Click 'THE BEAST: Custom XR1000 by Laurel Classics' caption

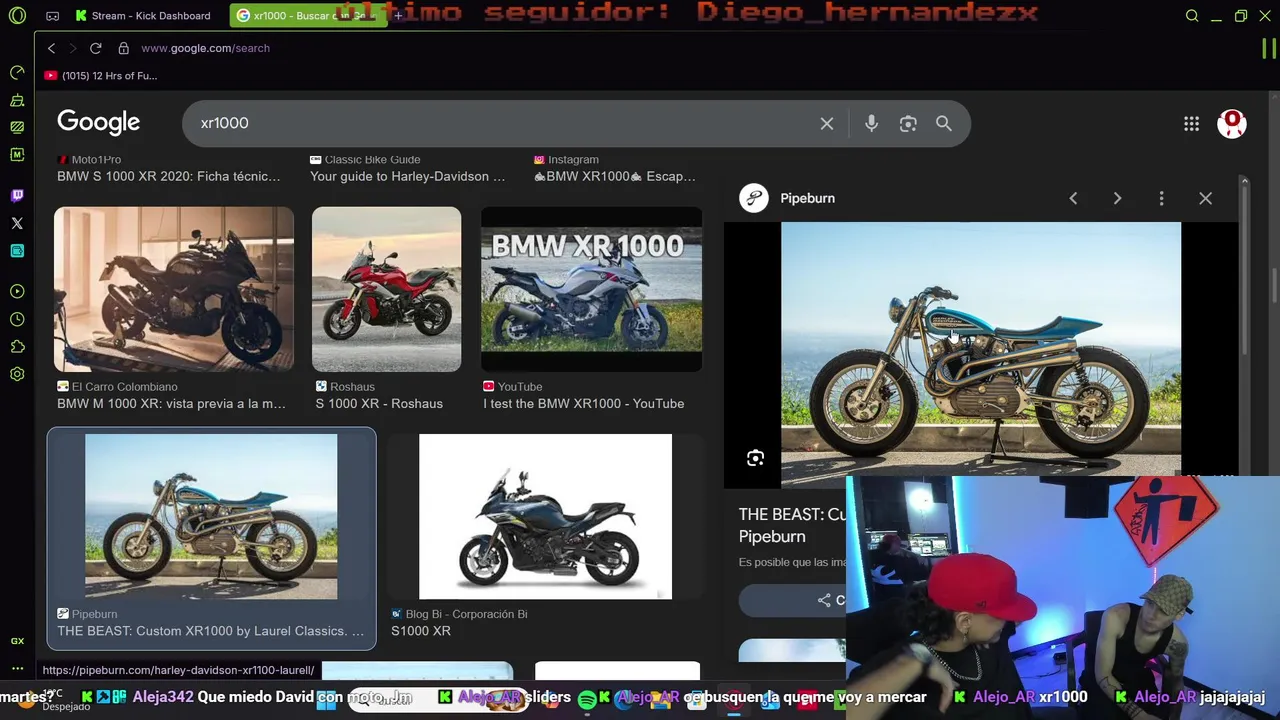(x=210, y=631)
